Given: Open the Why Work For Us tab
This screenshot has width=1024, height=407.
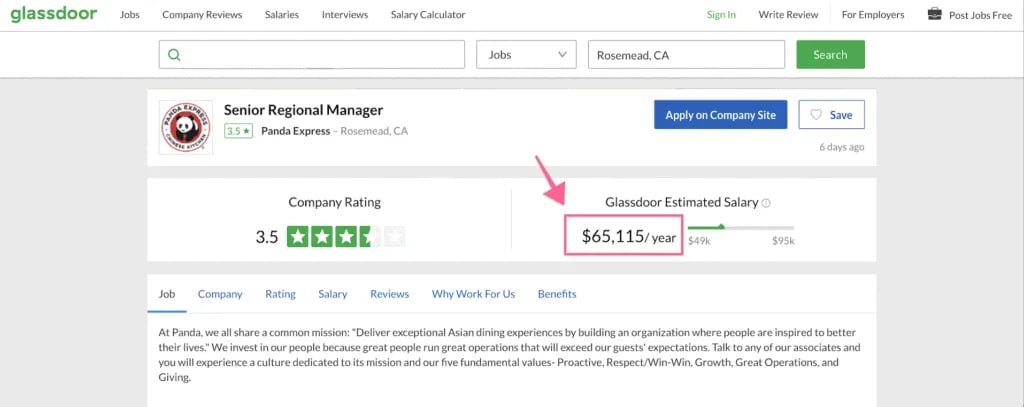Looking at the screenshot, I should pyautogui.click(x=473, y=294).
